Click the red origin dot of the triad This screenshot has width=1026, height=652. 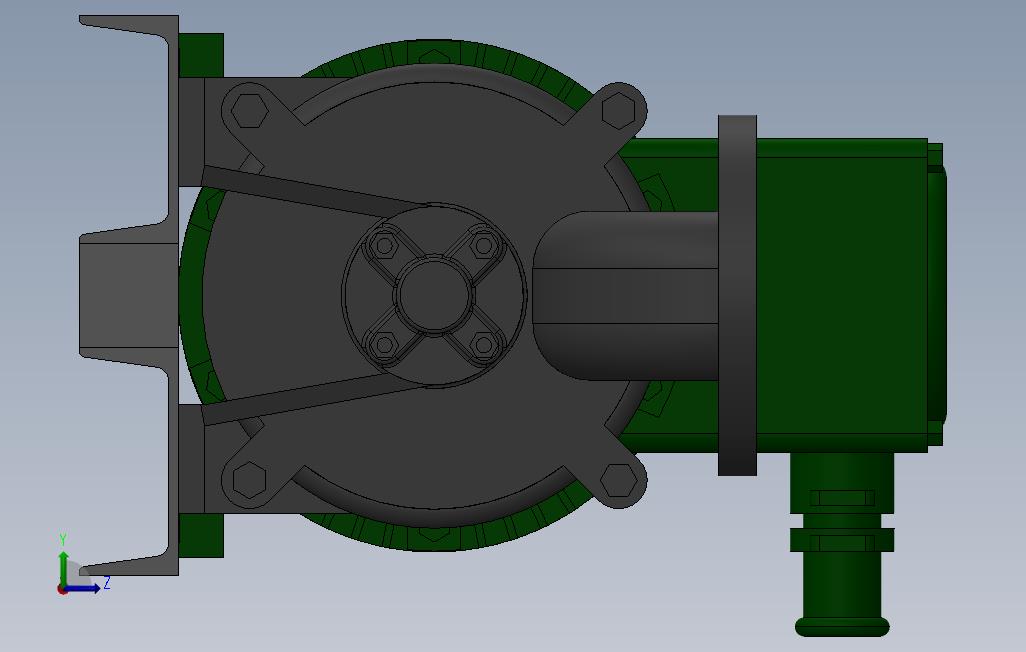tap(62, 590)
